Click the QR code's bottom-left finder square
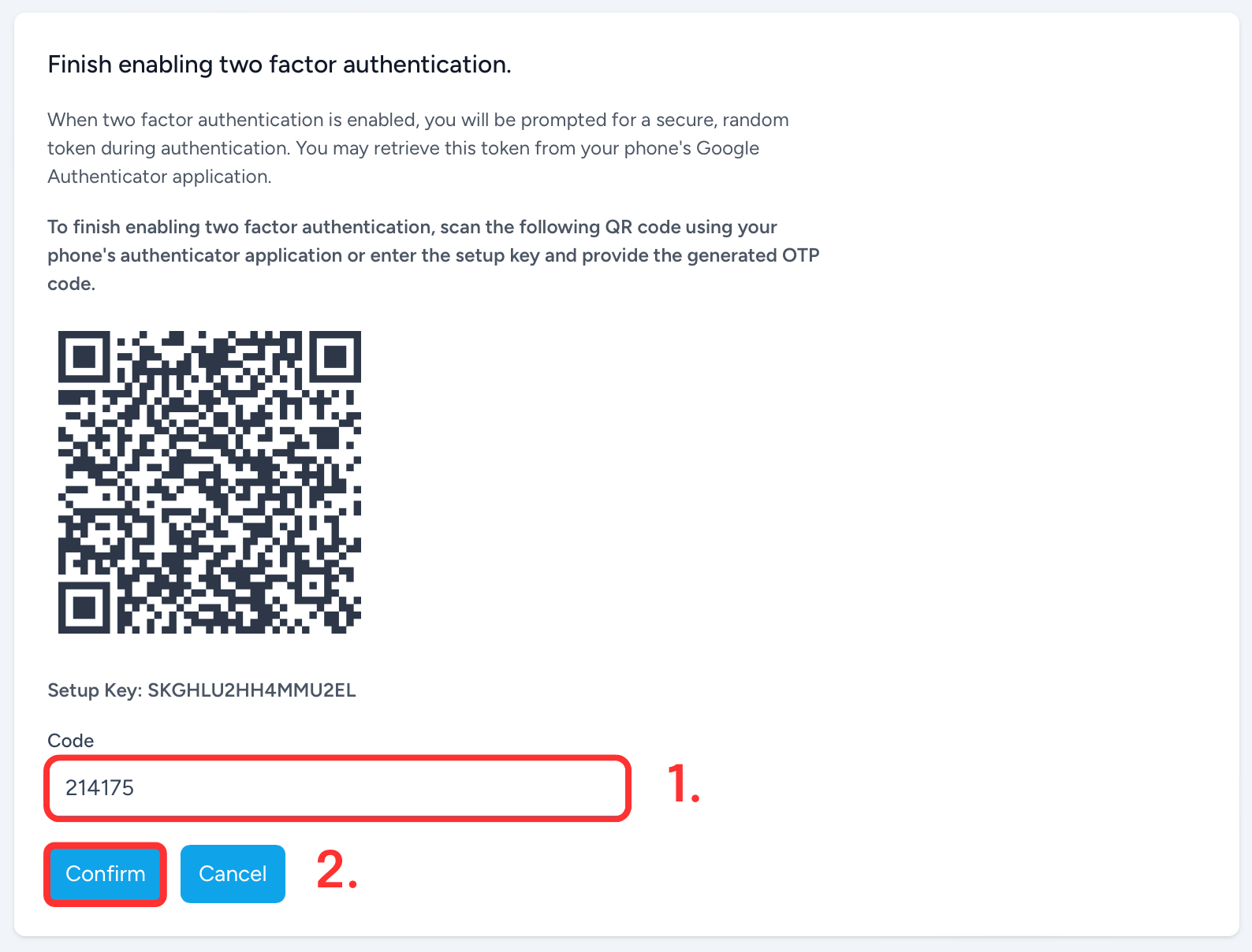 (84, 608)
